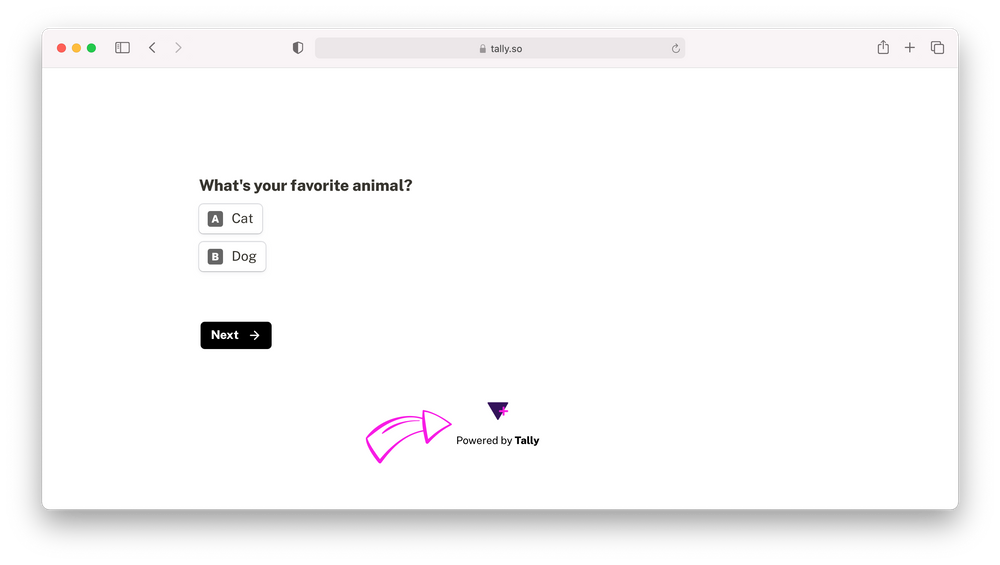This screenshot has height=565, width=1000.
Task: Click the Next button
Action: pyautogui.click(x=236, y=335)
